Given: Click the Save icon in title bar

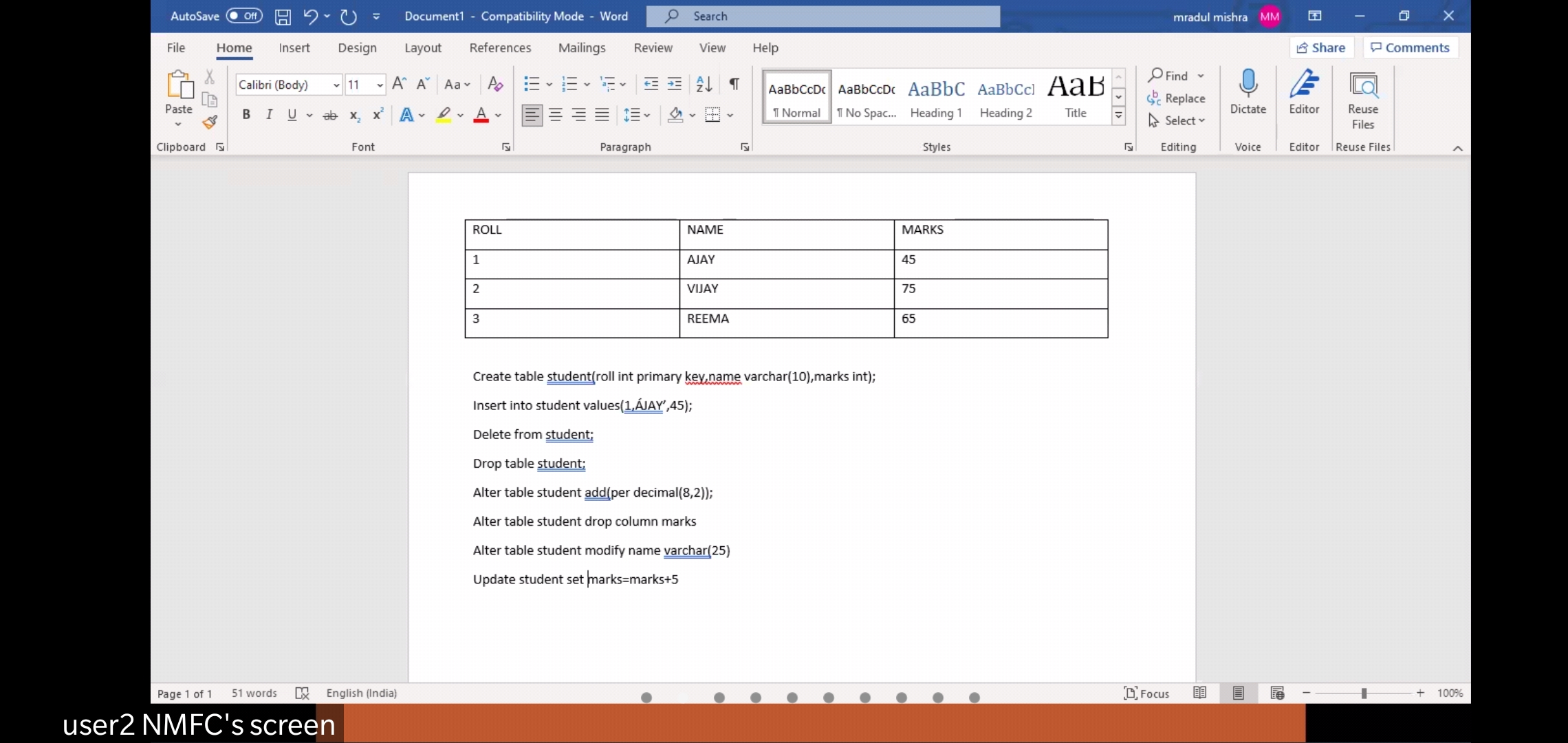Looking at the screenshot, I should point(283,17).
